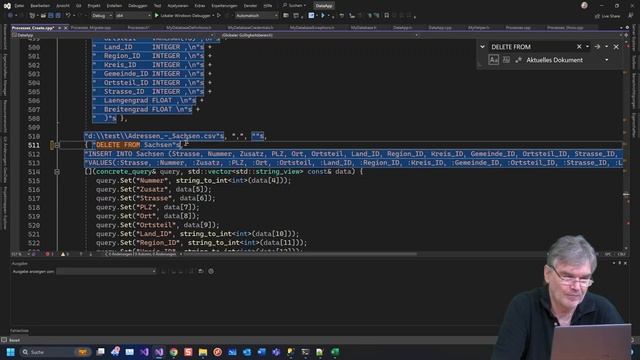Click the bookmark toolbar icon
Image resolution: width=640 pixels, height=360 pixels.
[x=387, y=16]
